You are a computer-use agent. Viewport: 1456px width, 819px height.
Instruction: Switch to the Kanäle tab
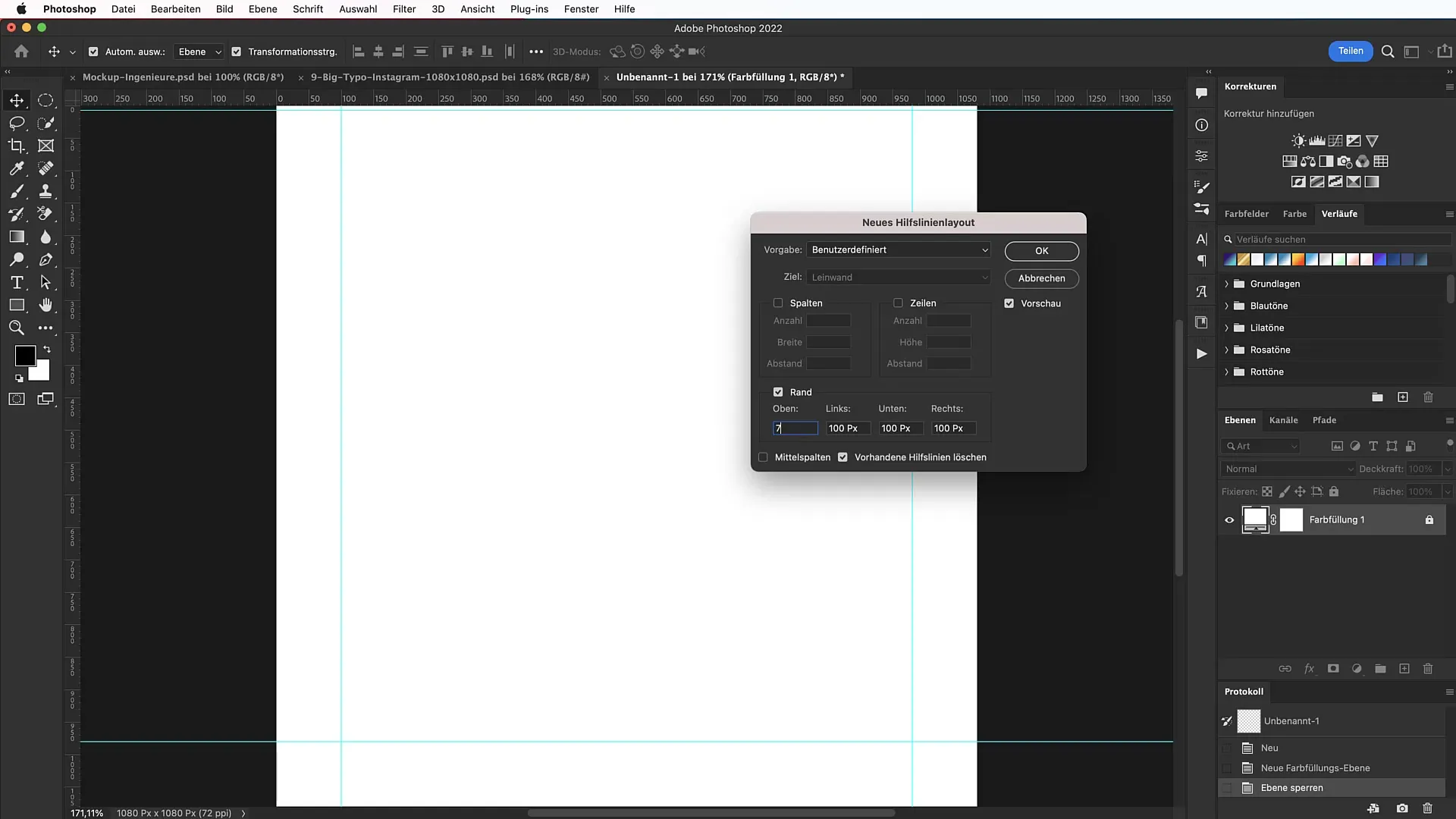(x=1283, y=420)
